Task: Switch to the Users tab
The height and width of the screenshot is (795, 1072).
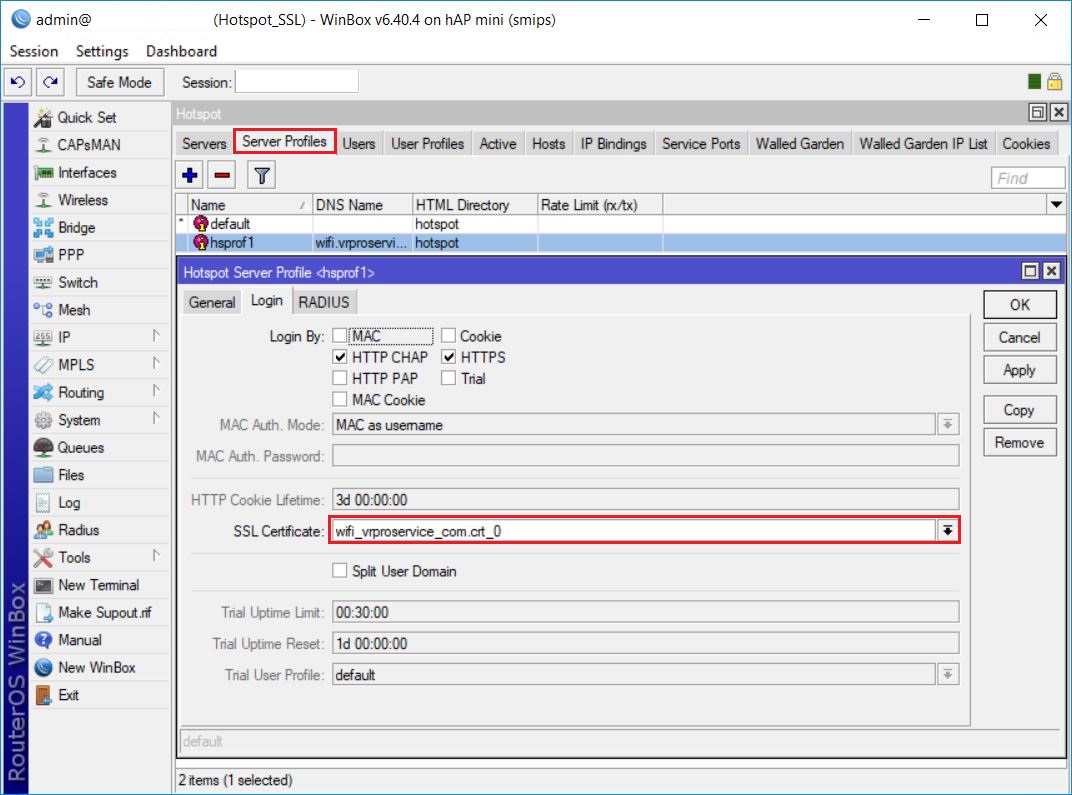Action: [359, 144]
